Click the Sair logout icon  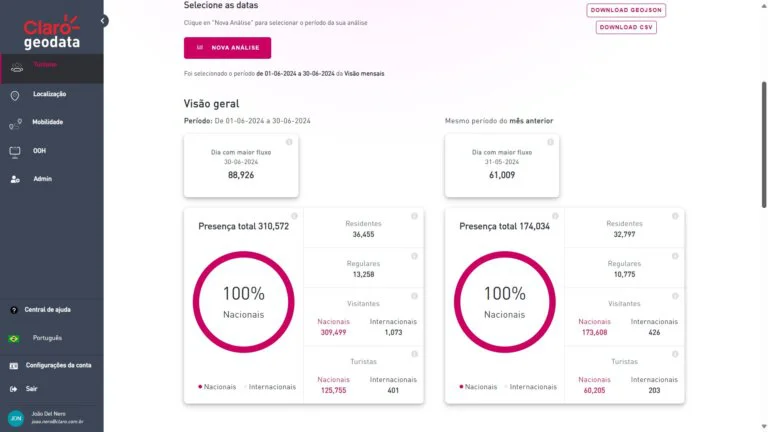(14, 388)
